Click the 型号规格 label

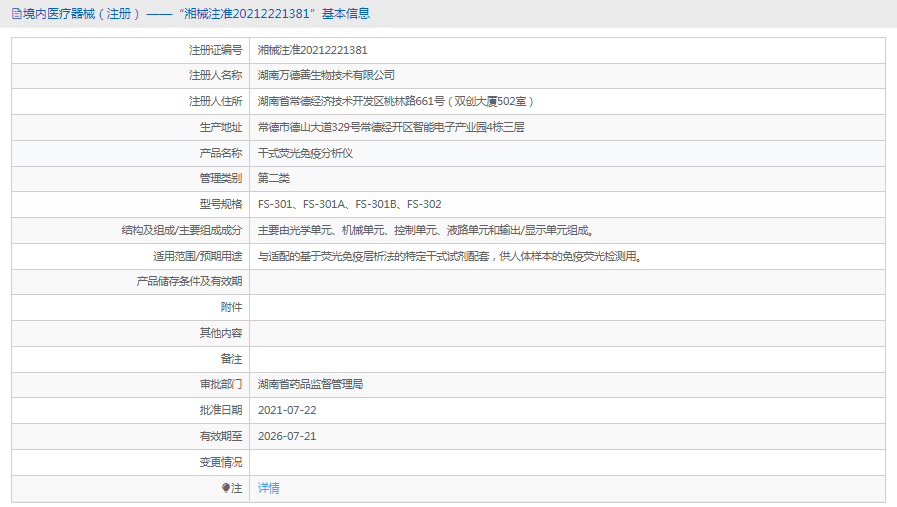221,204
